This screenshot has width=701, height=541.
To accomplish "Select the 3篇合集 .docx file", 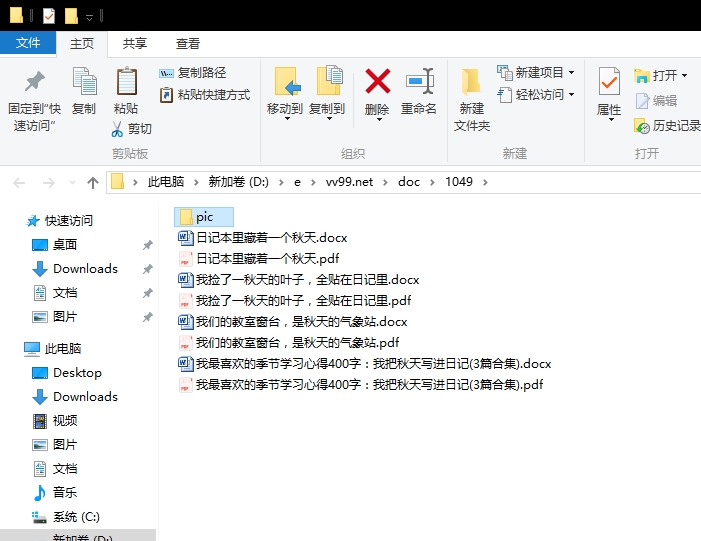I will (x=364, y=363).
